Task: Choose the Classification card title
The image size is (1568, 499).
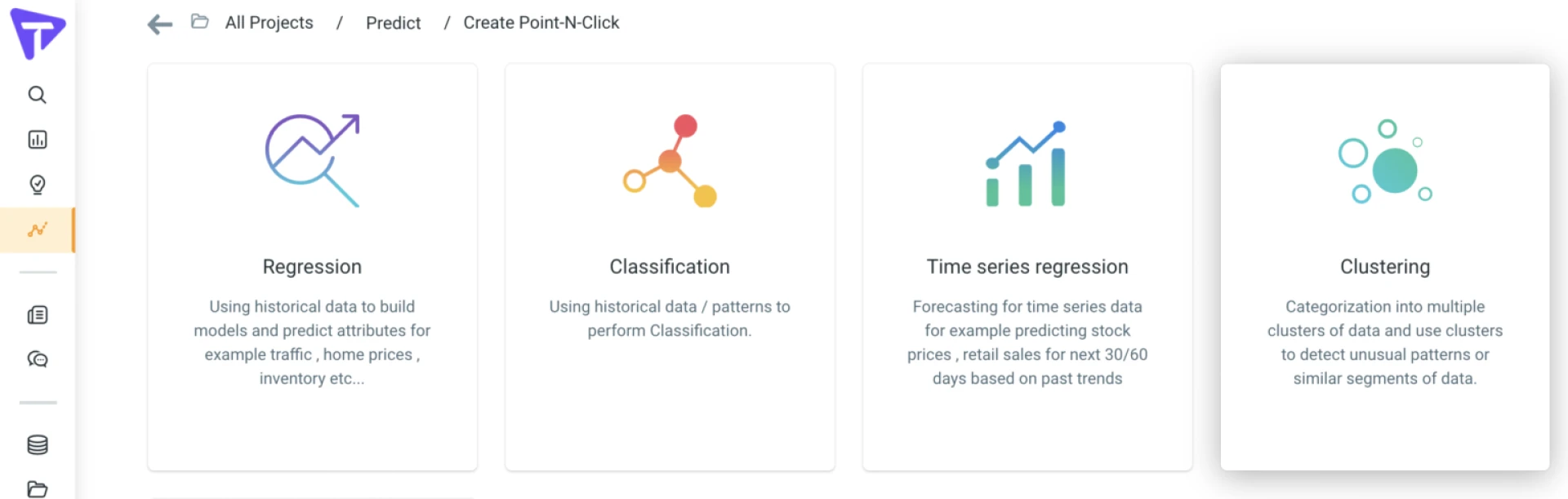Action: click(x=670, y=267)
